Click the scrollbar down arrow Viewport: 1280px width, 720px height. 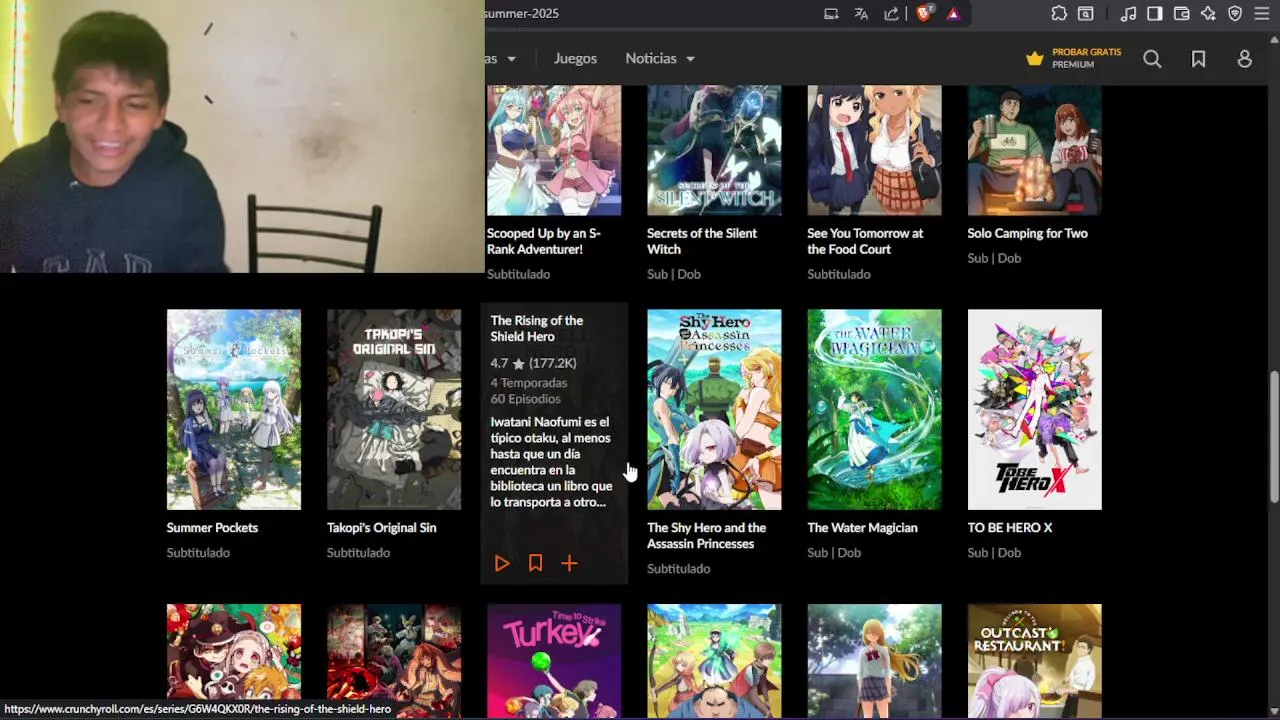point(1273,710)
